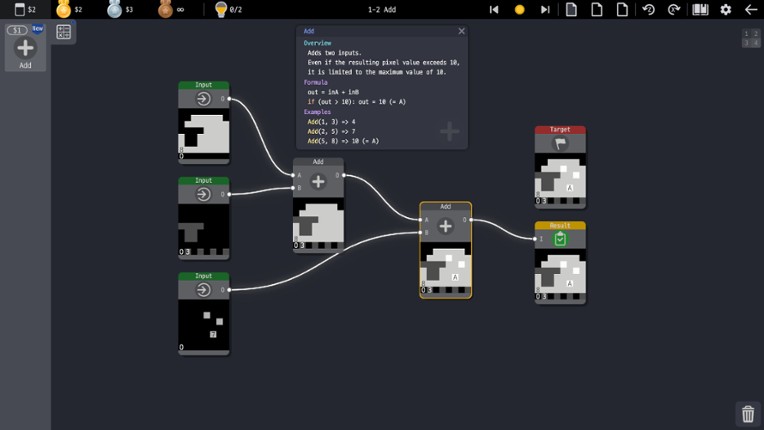The height and width of the screenshot is (430, 764).
Task: Go to the next level
Action: (x=545, y=9)
